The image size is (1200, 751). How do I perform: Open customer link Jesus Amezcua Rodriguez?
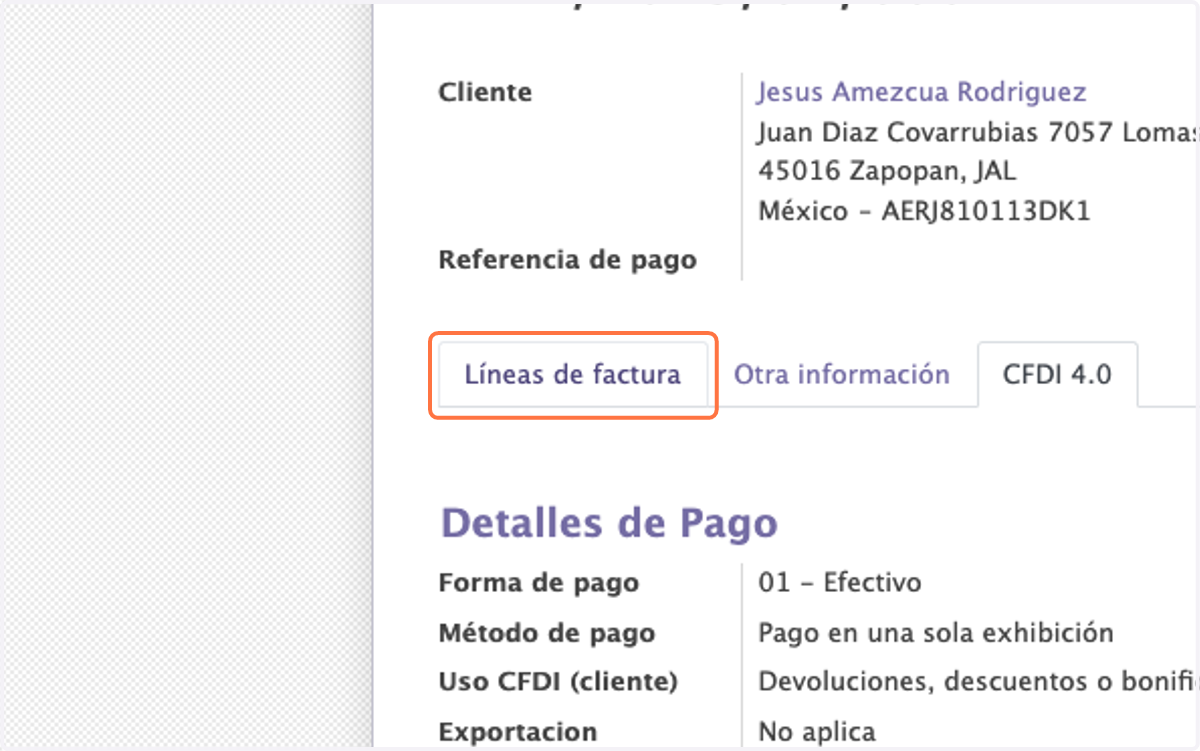pyautogui.click(x=922, y=93)
